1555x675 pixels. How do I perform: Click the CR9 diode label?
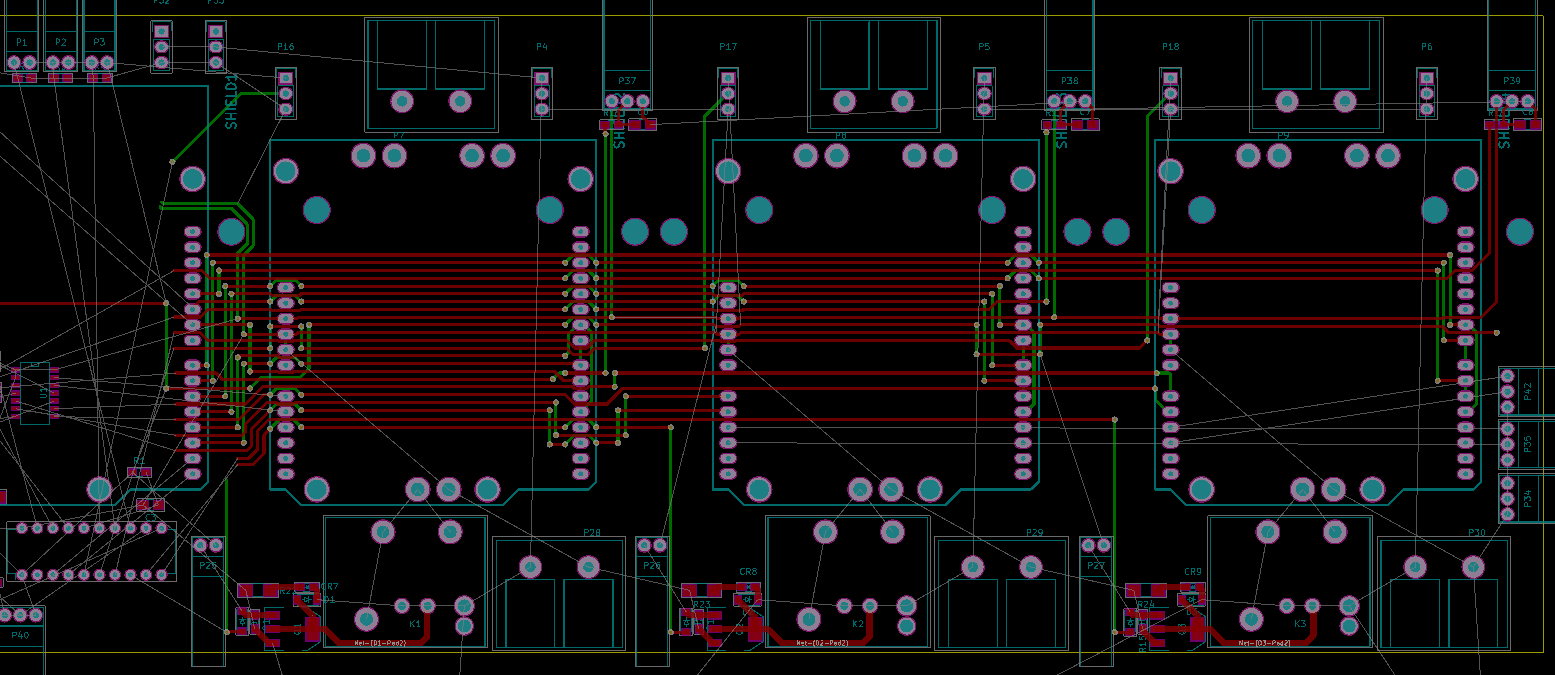pos(1193,572)
